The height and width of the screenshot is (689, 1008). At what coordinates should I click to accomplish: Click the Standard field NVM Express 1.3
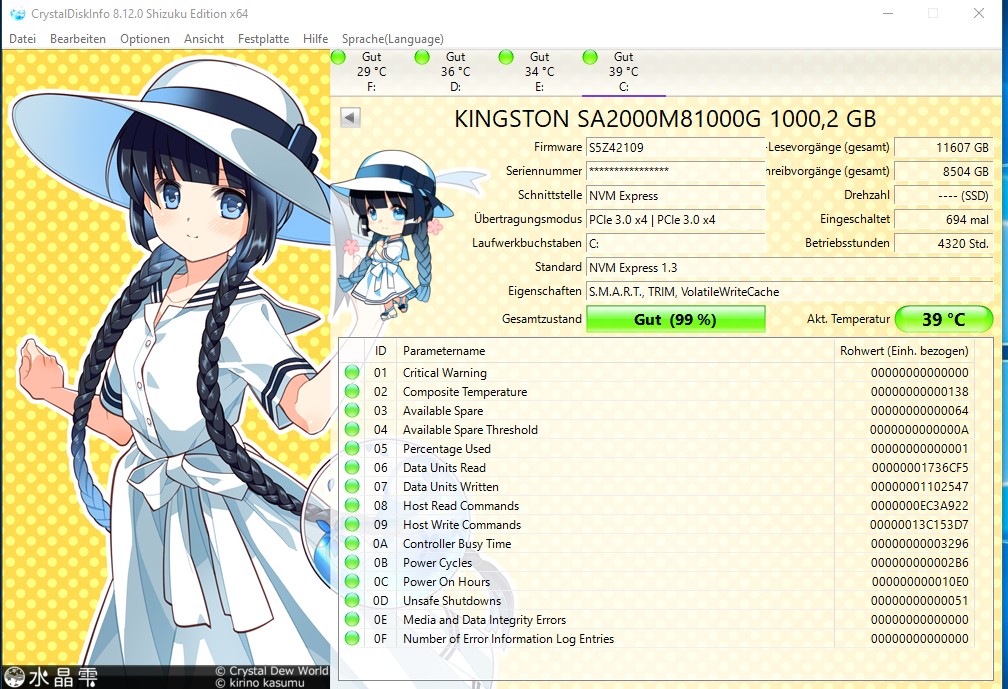(789, 267)
